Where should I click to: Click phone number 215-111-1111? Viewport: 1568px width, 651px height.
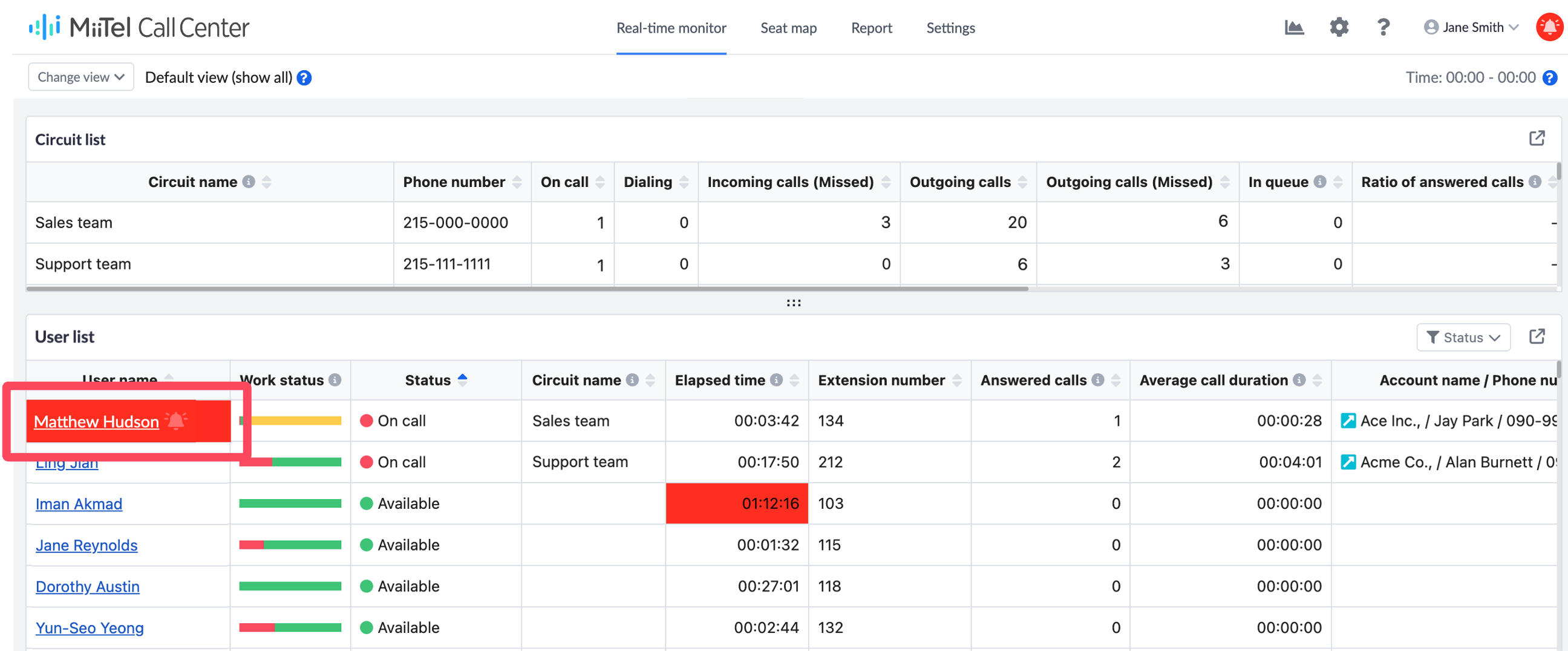(x=447, y=264)
